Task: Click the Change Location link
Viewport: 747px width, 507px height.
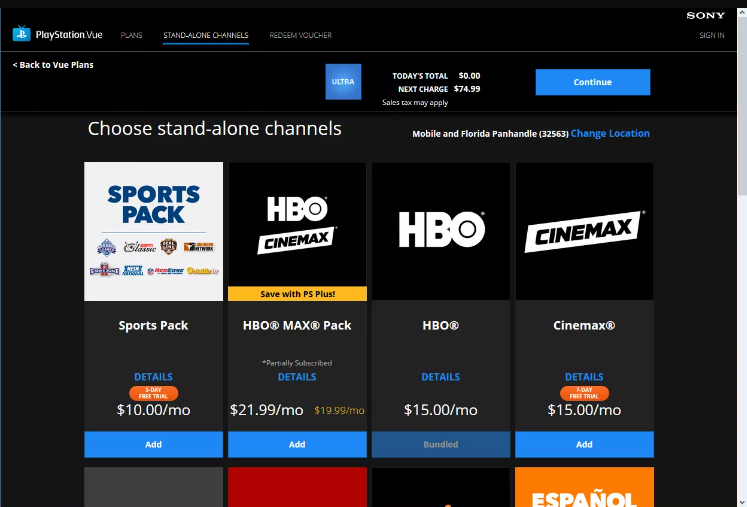Action: coord(610,134)
